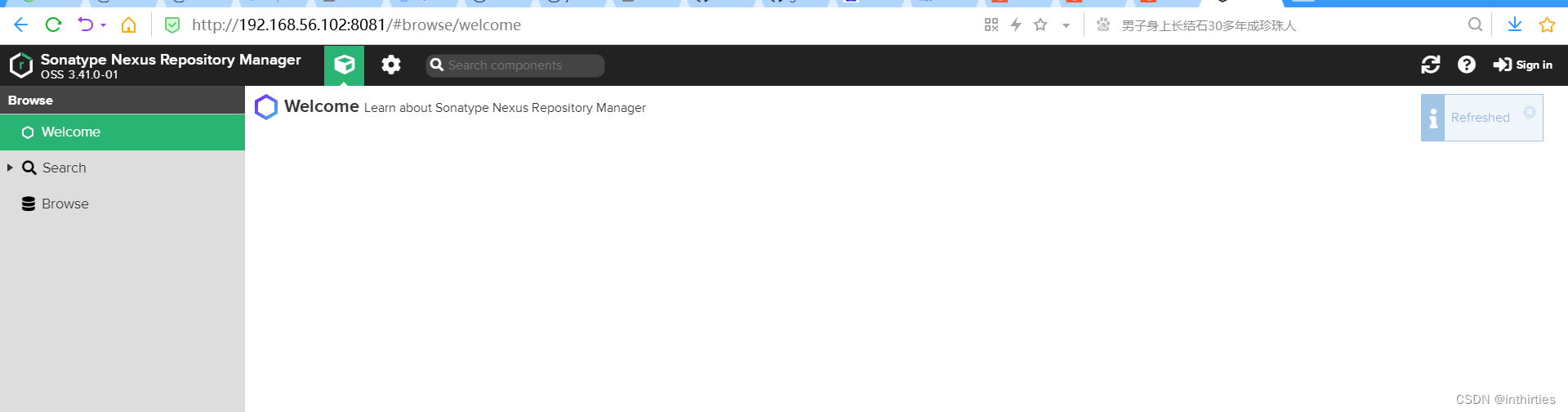Click the magnifier icon in browser search
Screen dimensions: 1568x412
1475,25
